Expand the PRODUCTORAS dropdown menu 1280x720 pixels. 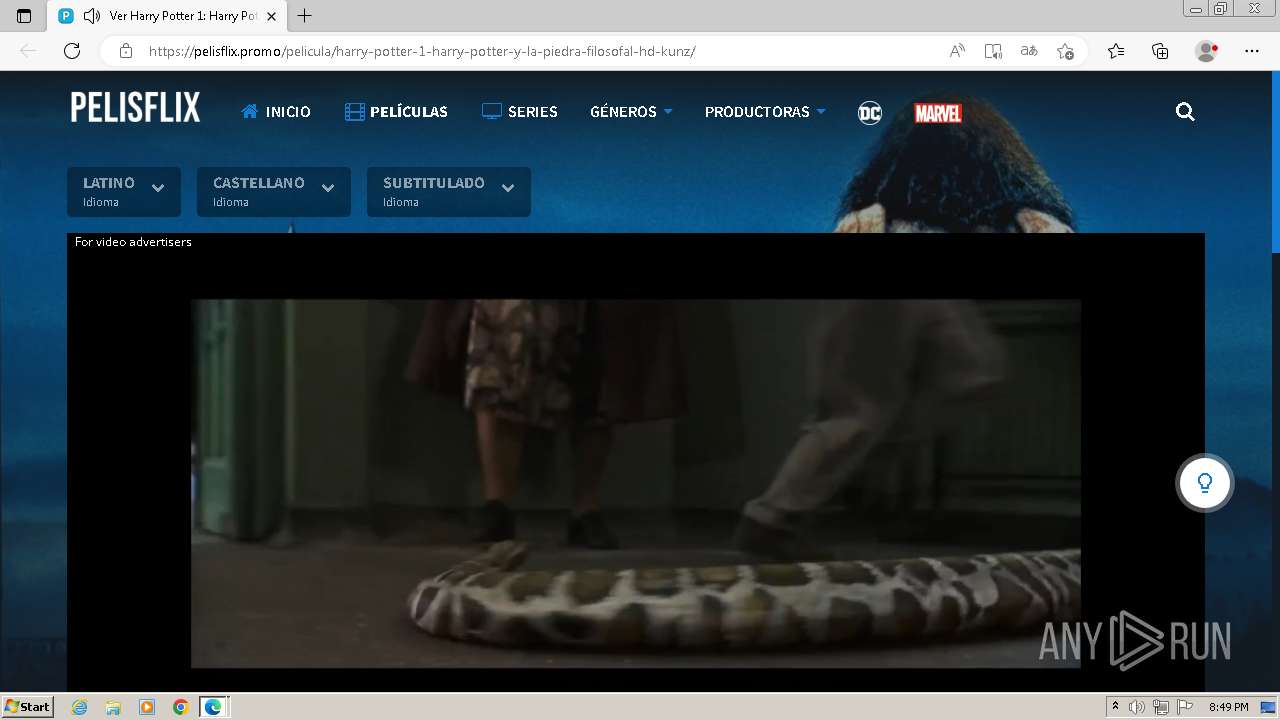[765, 112]
